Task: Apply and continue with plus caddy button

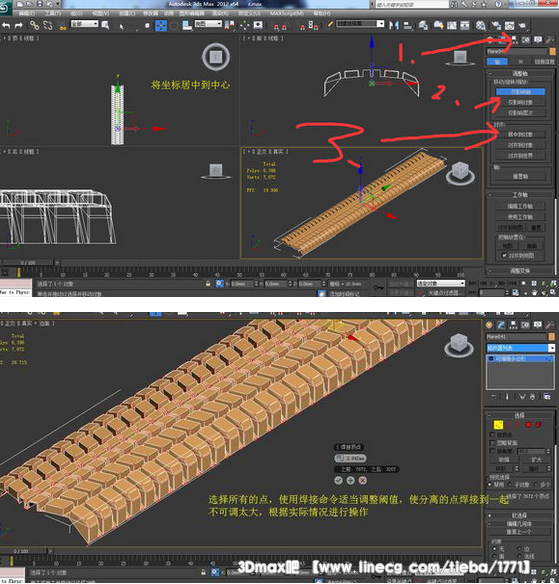Action: [350, 480]
